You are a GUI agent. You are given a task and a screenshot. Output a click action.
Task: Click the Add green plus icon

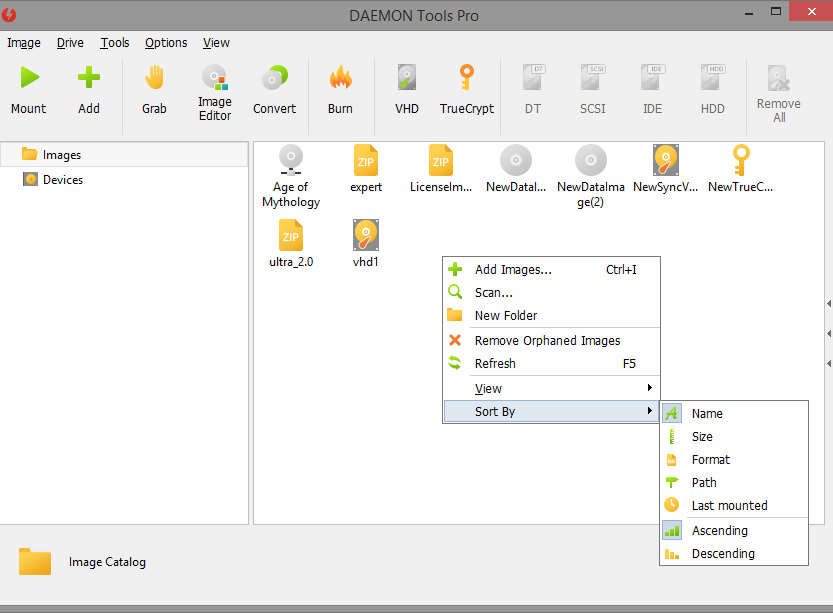click(89, 78)
